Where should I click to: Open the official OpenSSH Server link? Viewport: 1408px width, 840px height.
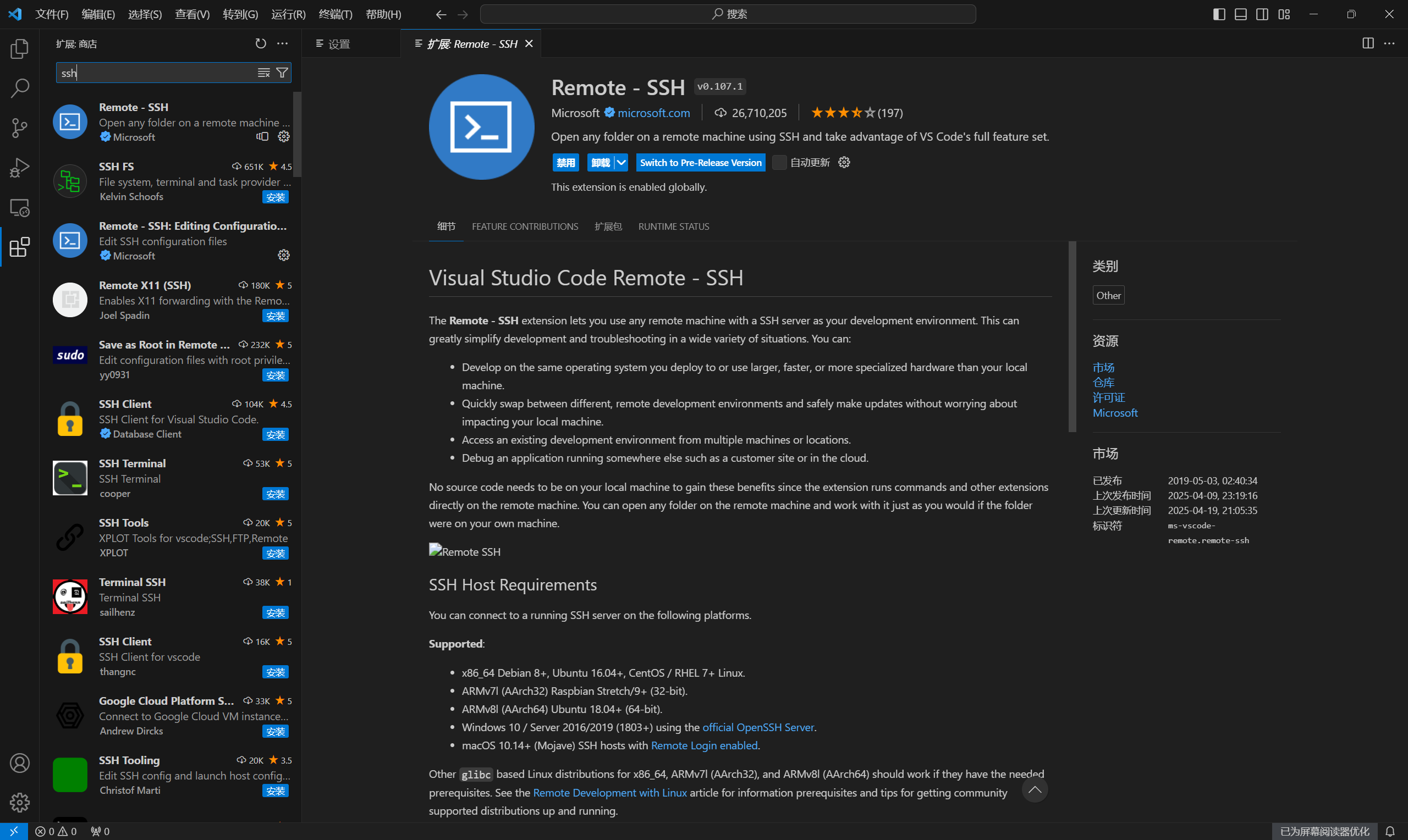758,727
